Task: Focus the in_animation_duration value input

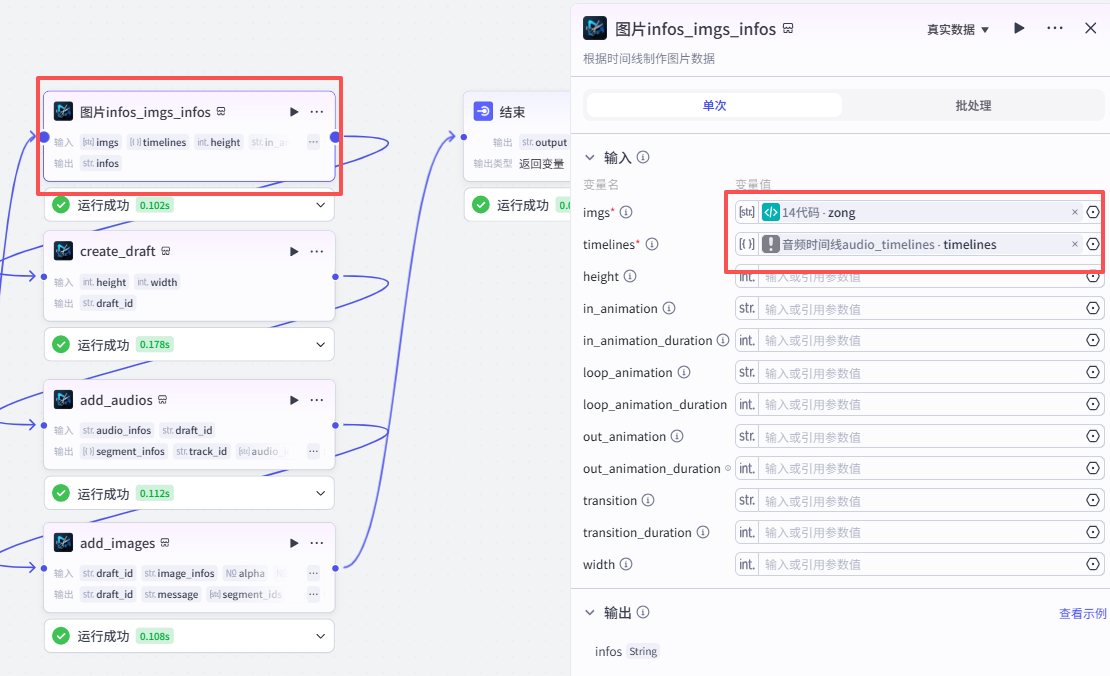Action: click(921, 340)
